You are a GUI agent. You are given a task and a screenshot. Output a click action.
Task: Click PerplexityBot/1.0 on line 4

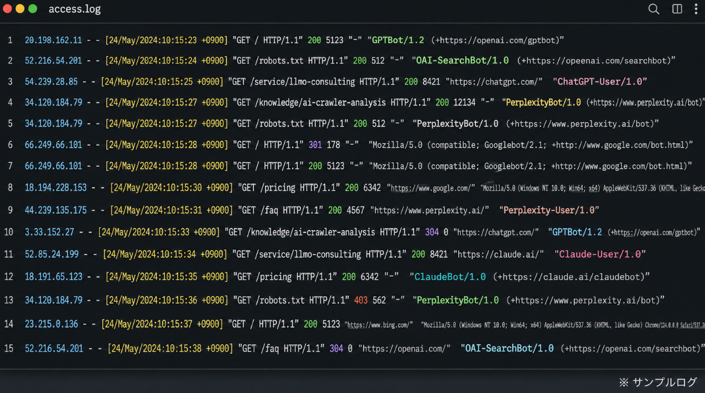click(543, 103)
